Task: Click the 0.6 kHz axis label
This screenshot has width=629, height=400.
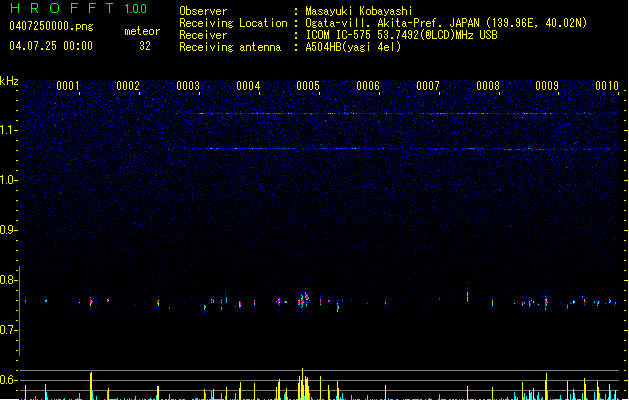Action: 8,380
